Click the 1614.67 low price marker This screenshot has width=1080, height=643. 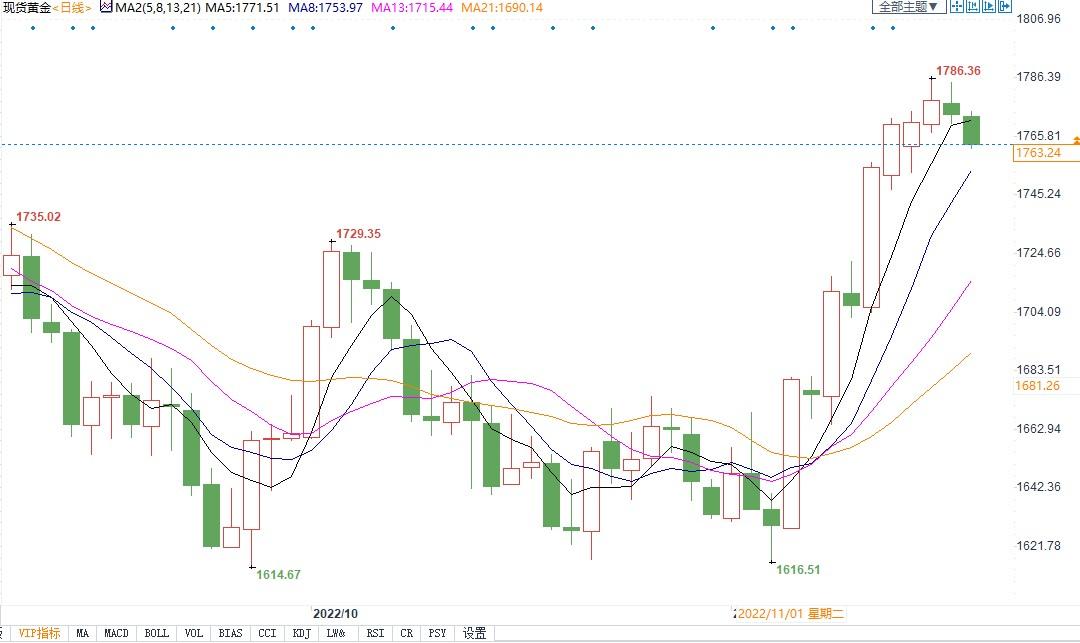pos(278,574)
